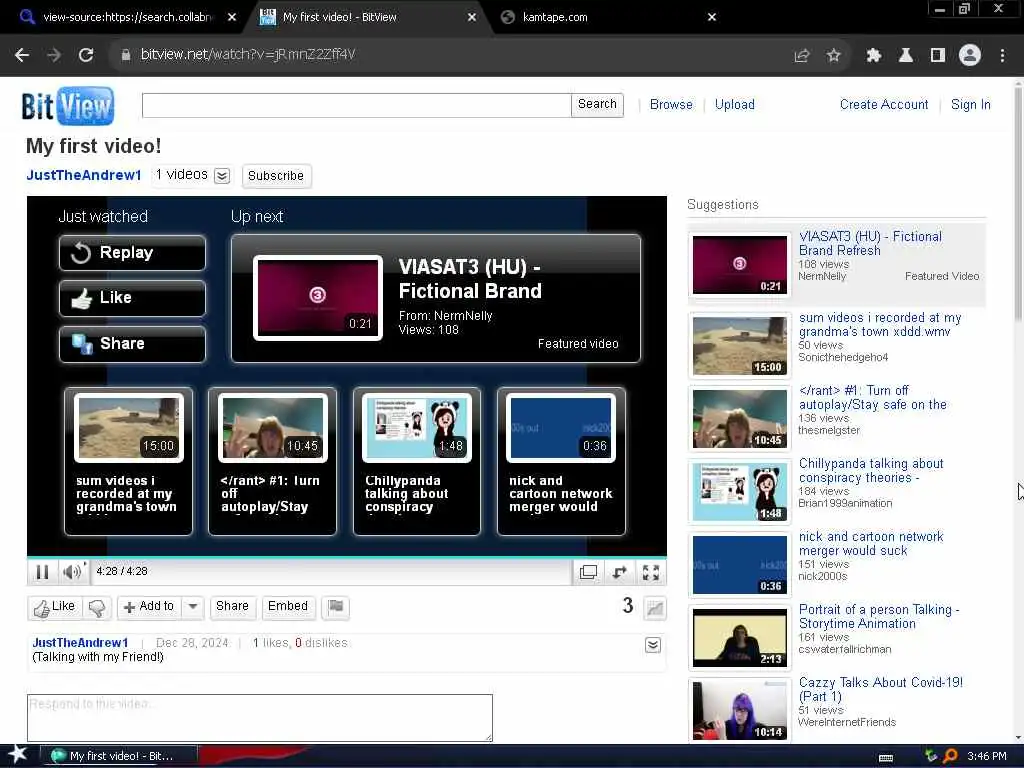Click Replay in the end screen

pos(133,253)
